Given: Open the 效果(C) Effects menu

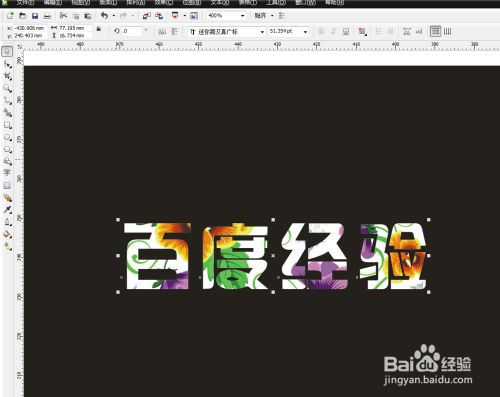Looking at the screenshot, I should point(164,3).
